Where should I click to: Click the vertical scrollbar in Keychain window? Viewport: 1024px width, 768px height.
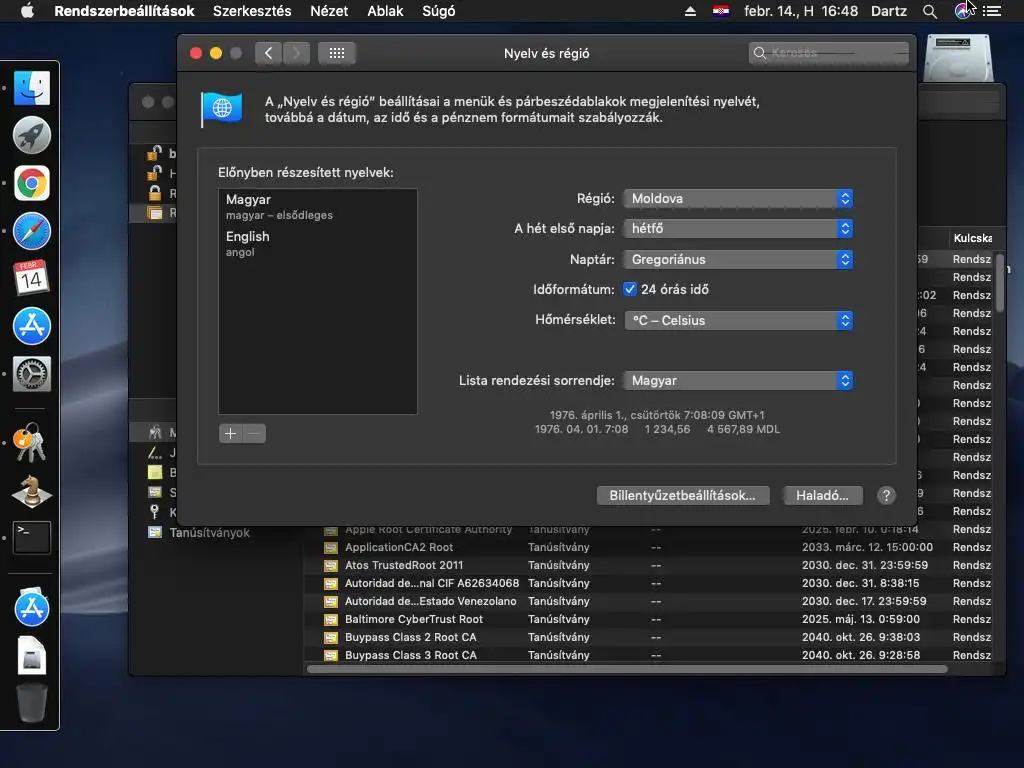coord(999,283)
